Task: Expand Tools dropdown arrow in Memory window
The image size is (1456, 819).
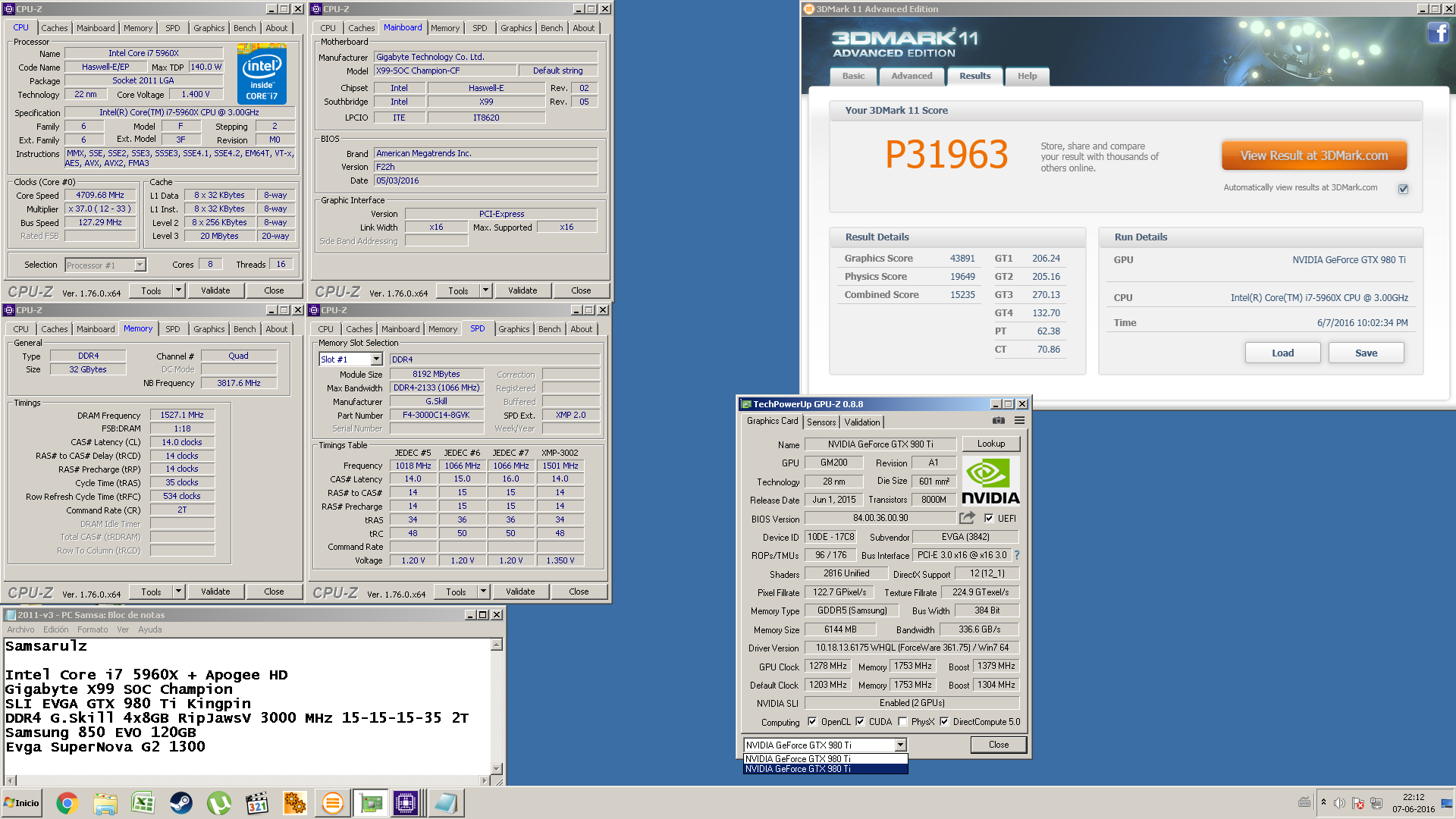Action: click(x=178, y=591)
